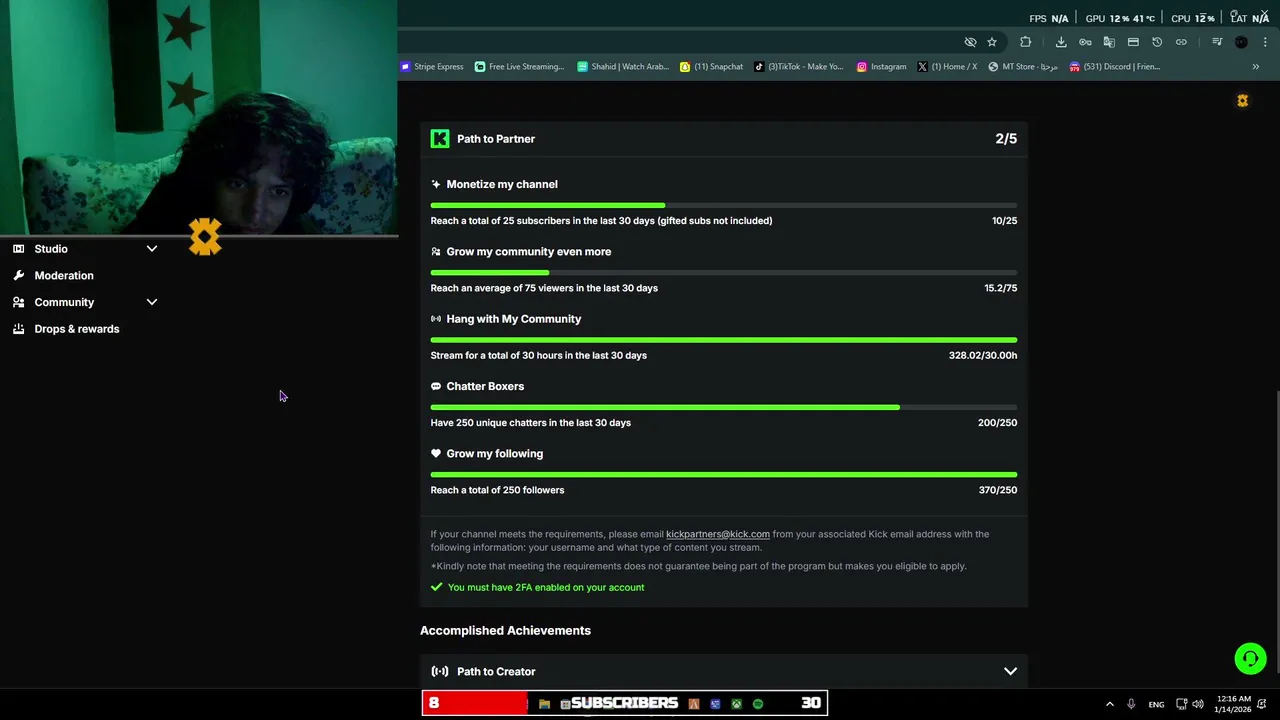Click the broadcast icon beside Path to Creator
The image size is (1280, 720).
(x=440, y=672)
